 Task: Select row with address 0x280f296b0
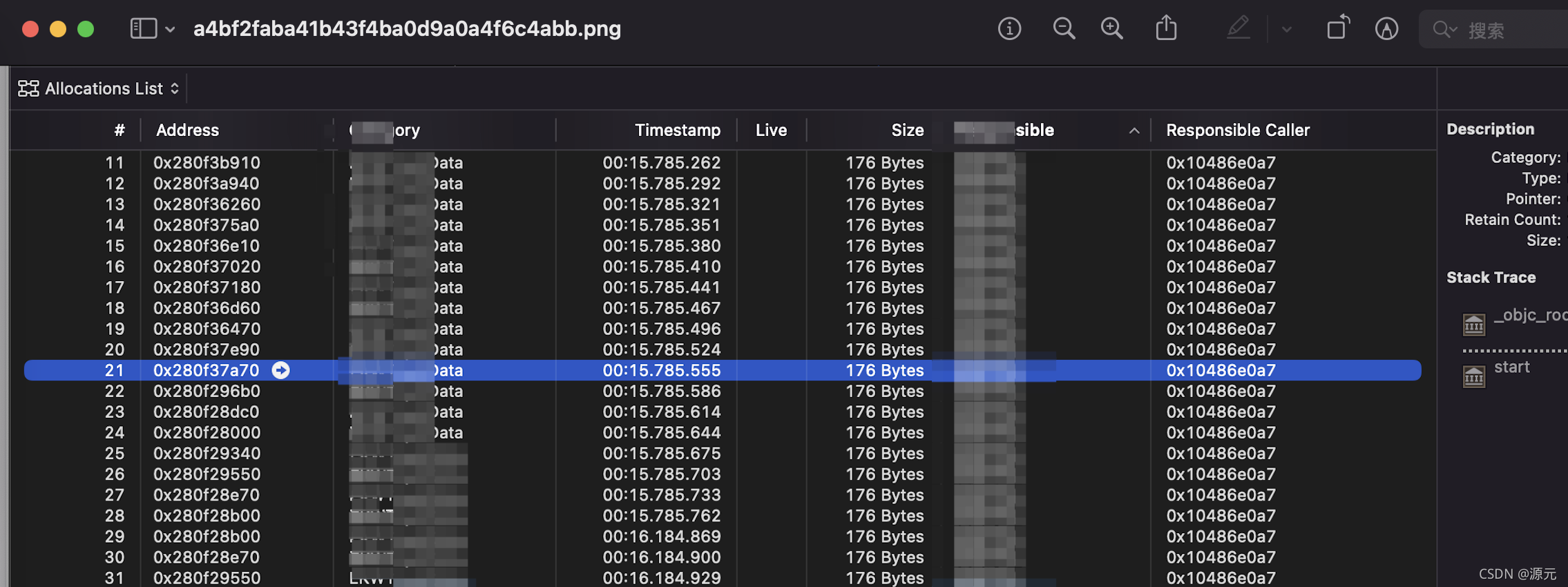tap(723, 391)
